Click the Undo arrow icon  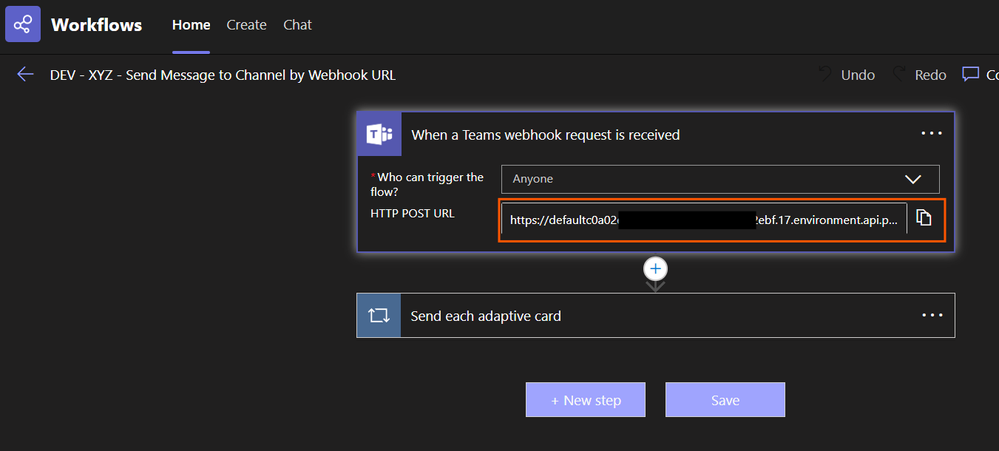point(826,75)
